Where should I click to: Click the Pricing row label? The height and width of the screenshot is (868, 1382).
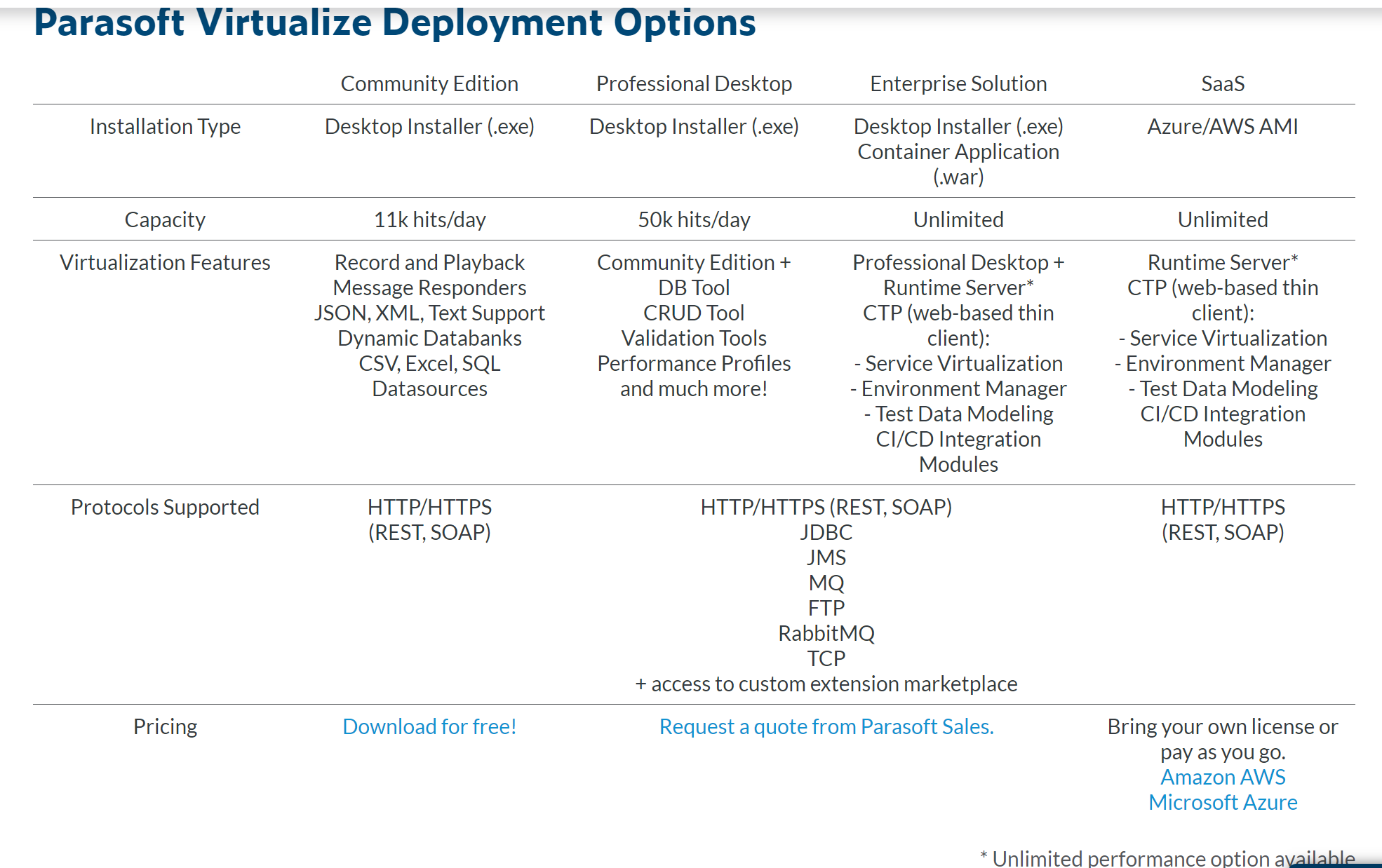pos(165,726)
